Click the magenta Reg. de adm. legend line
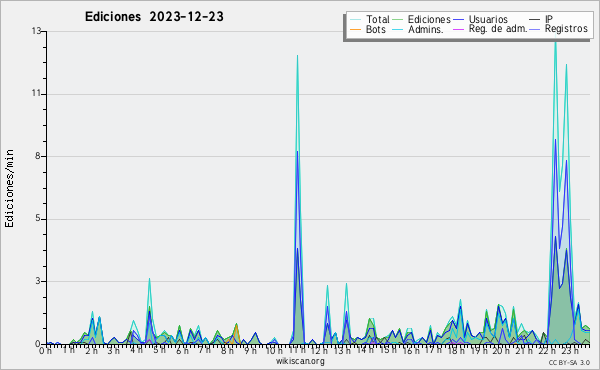Viewport: 600px width, 370px height. [x=458, y=29]
